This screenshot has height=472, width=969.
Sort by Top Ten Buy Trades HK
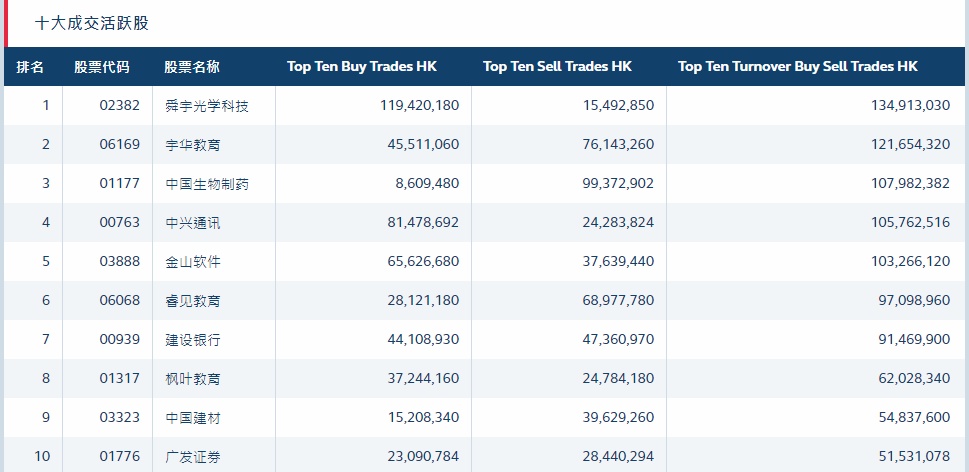pyautogui.click(x=362, y=67)
